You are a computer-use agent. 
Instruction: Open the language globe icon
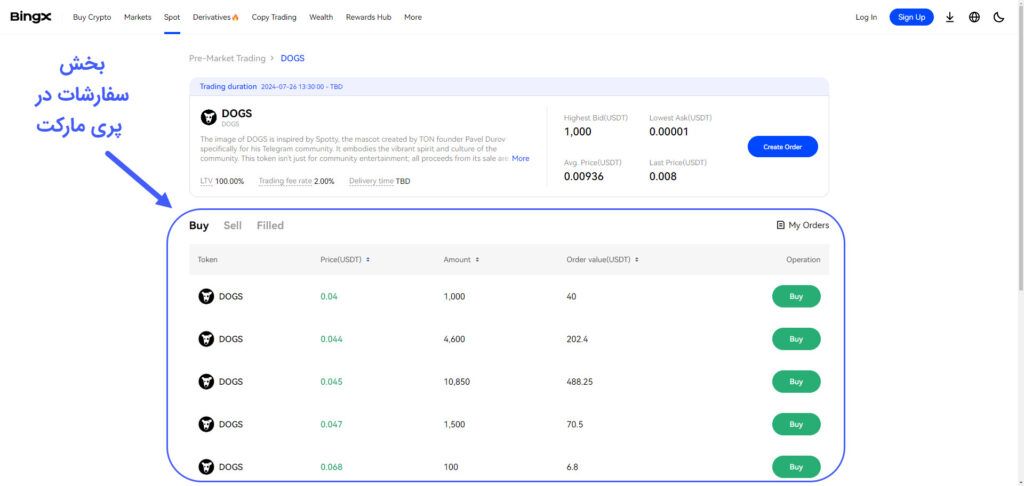tap(974, 17)
